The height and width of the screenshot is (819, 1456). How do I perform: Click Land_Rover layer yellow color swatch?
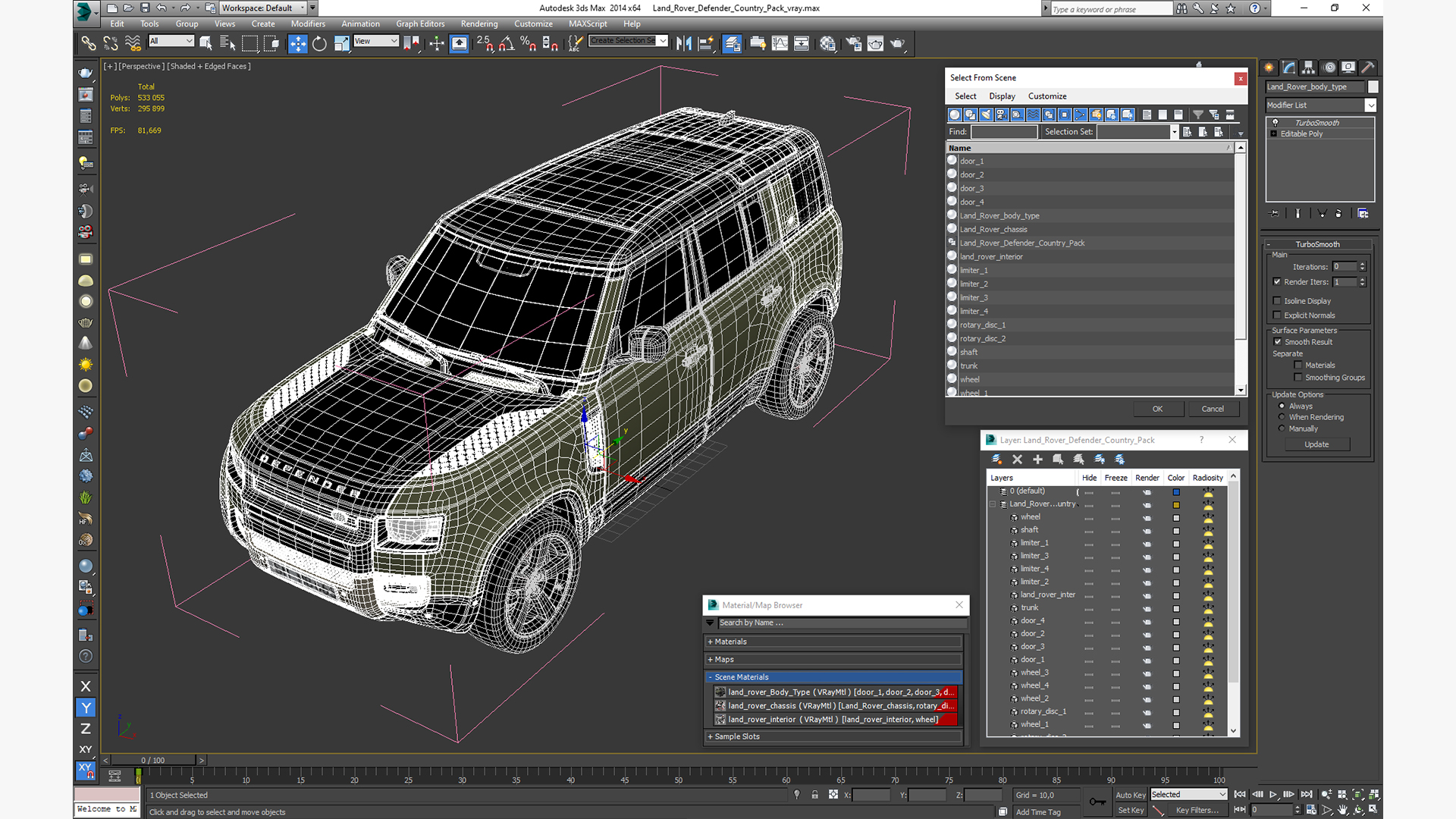(x=1176, y=505)
